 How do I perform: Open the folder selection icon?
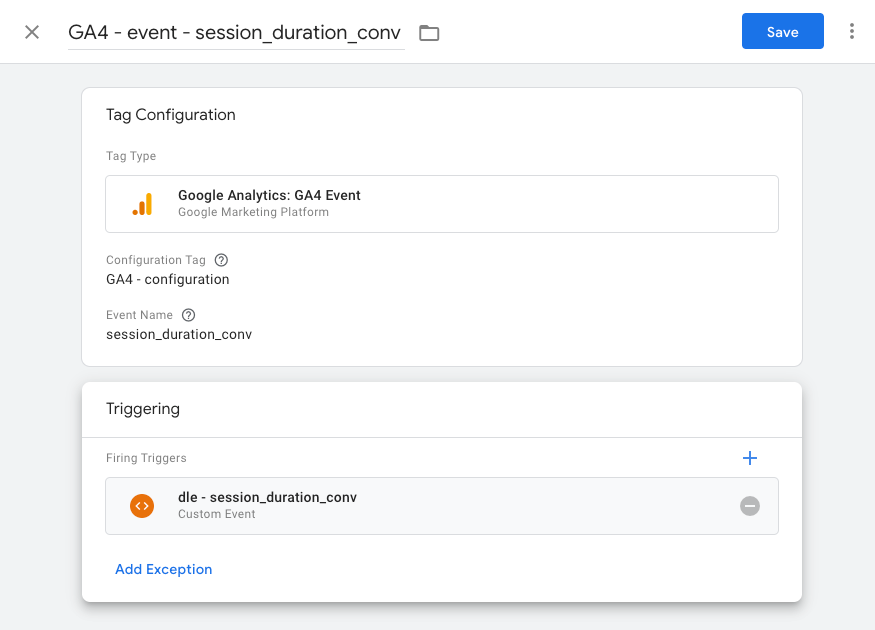click(429, 33)
